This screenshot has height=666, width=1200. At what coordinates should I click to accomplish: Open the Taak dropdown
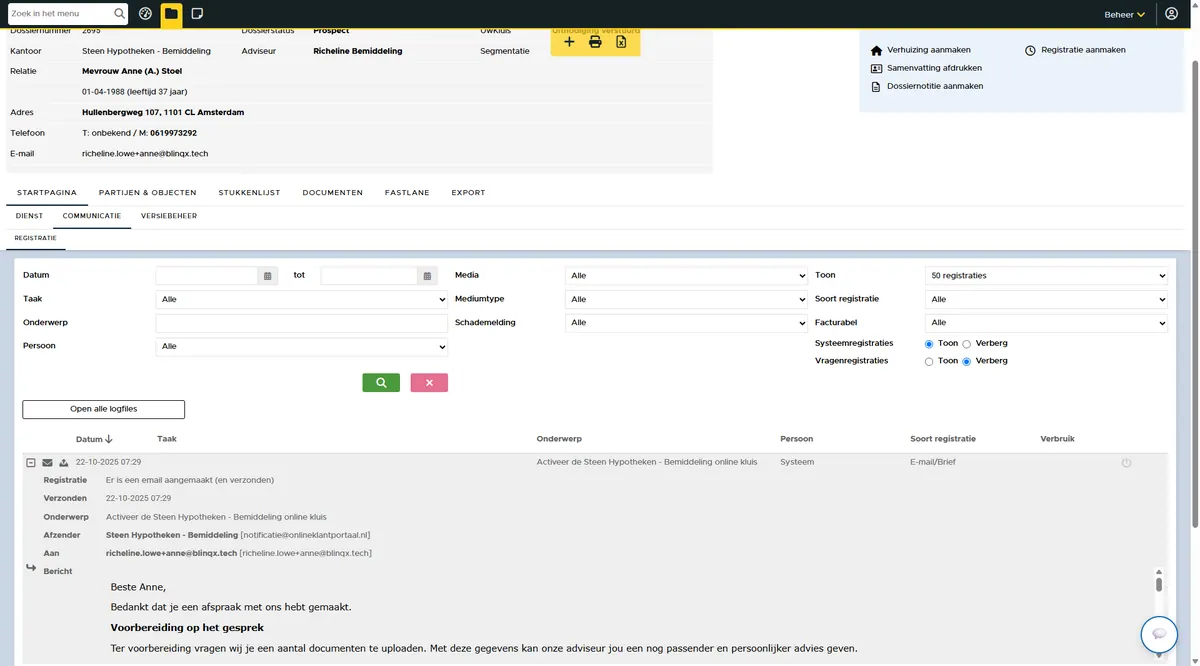302,299
